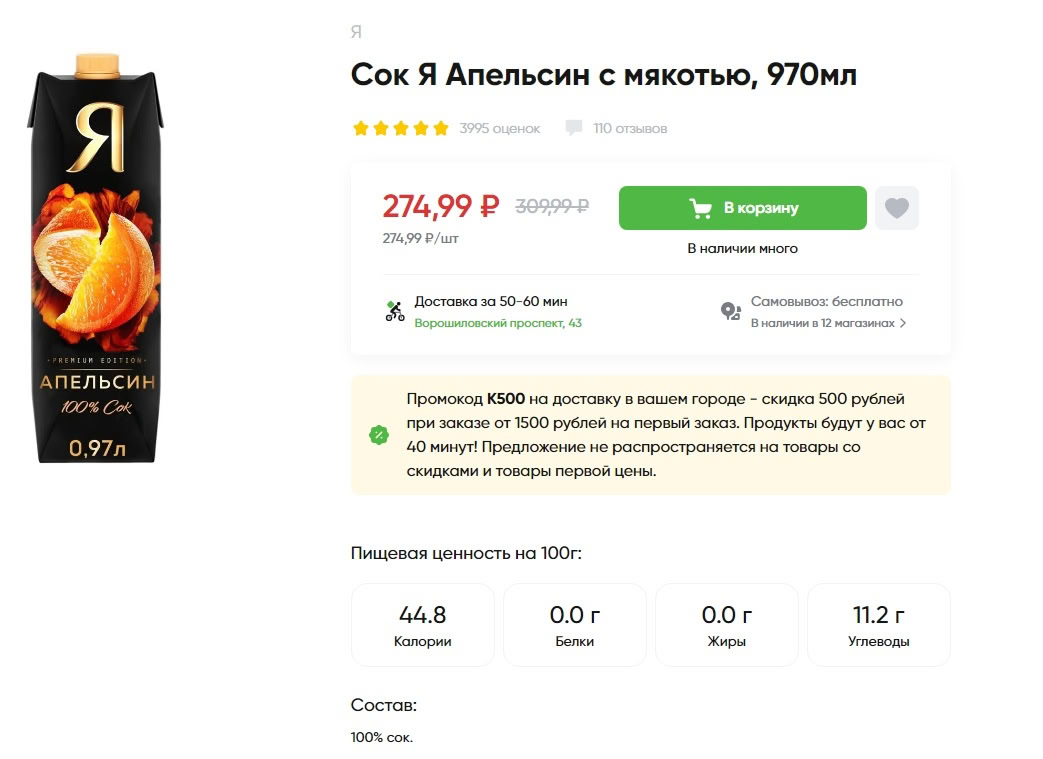Select the Белки 0.0 г nutrition card
Image resolution: width=1043 pixels, height=759 pixels.
[x=575, y=625]
